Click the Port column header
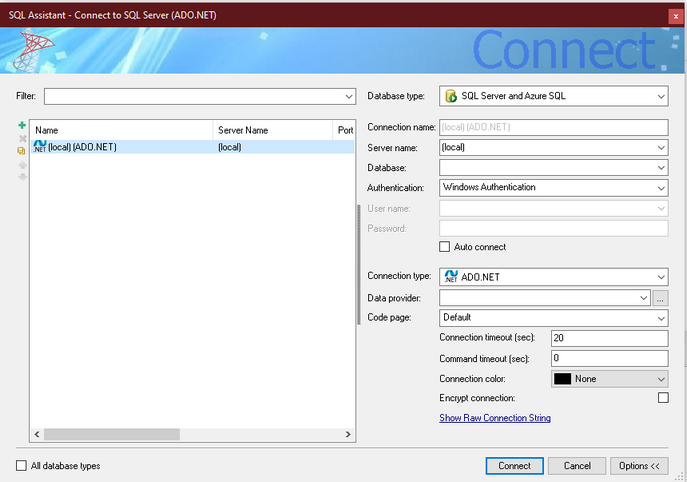The height and width of the screenshot is (482, 687). (344, 130)
